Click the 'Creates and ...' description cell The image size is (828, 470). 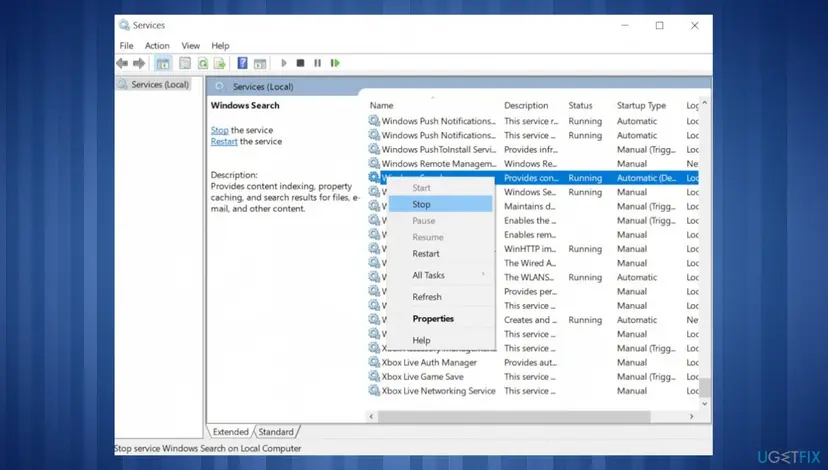click(x=530, y=320)
